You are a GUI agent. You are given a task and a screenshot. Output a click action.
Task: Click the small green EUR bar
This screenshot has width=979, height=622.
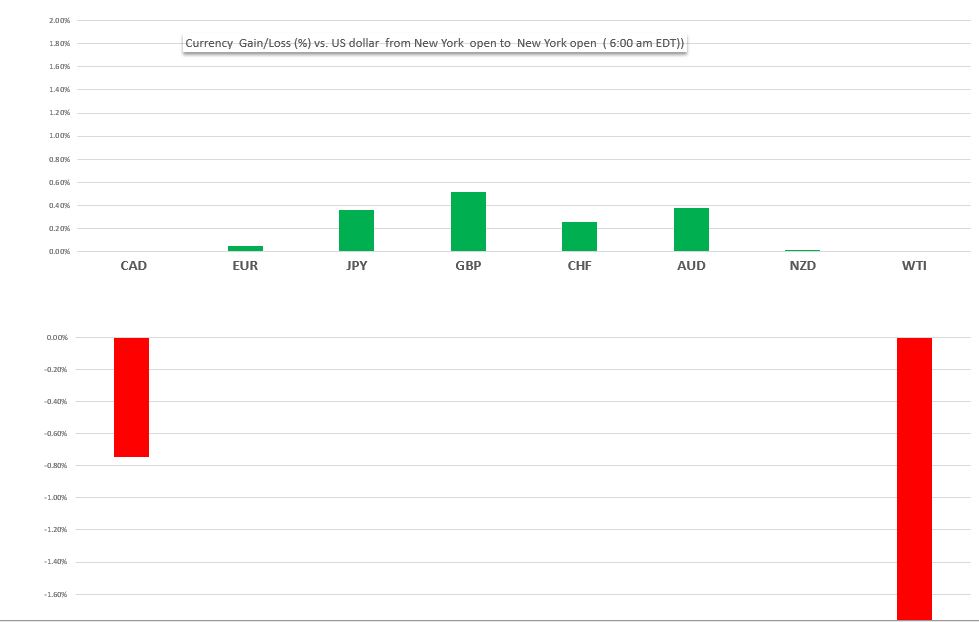coord(245,248)
